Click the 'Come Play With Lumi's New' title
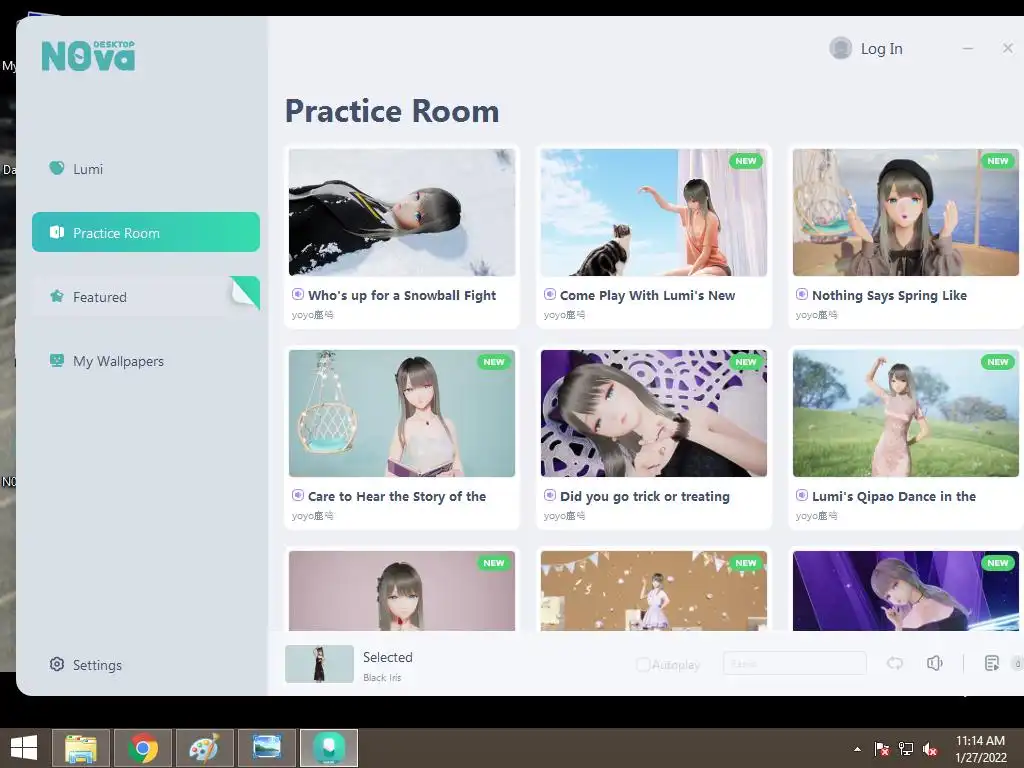 pos(647,295)
